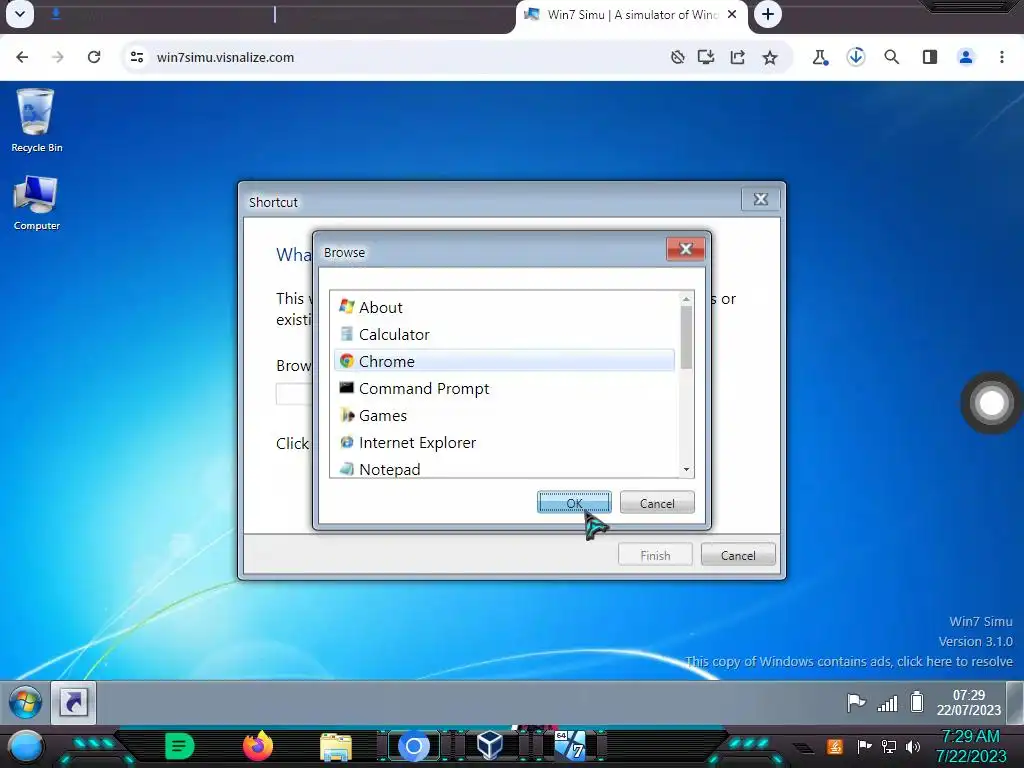Click the Internet Explorer icon

point(347,442)
